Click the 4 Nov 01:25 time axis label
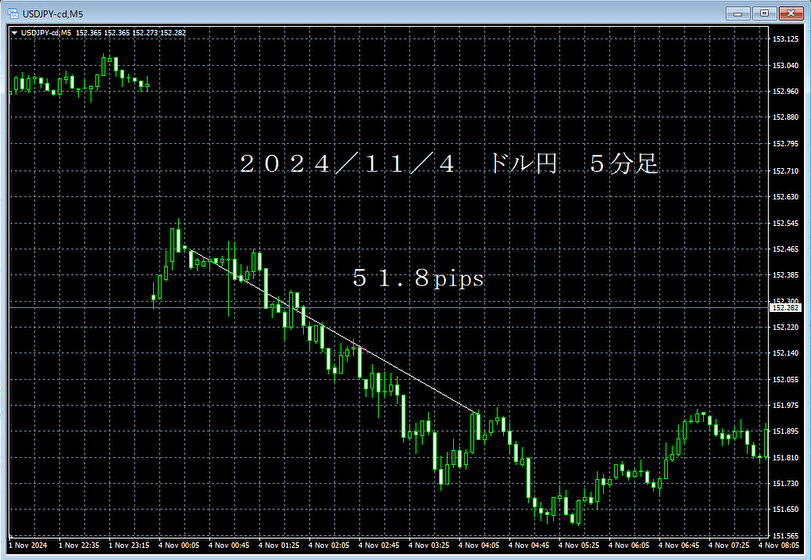 [x=279, y=545]
